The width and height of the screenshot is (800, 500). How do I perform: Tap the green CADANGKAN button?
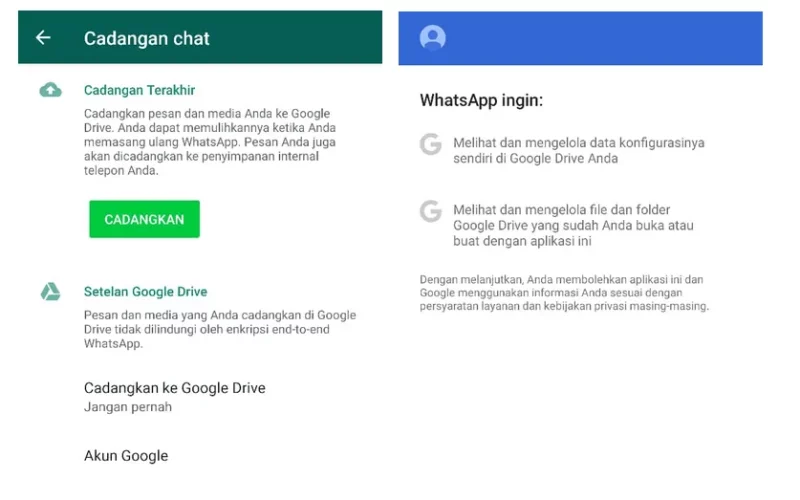144,219
